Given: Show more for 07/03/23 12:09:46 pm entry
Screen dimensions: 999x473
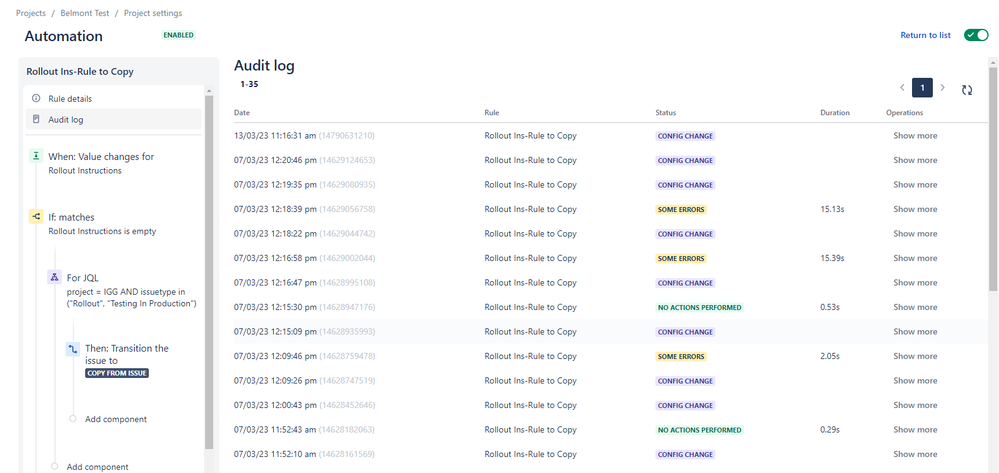Looking at the screenshot, I should point(915,356).
